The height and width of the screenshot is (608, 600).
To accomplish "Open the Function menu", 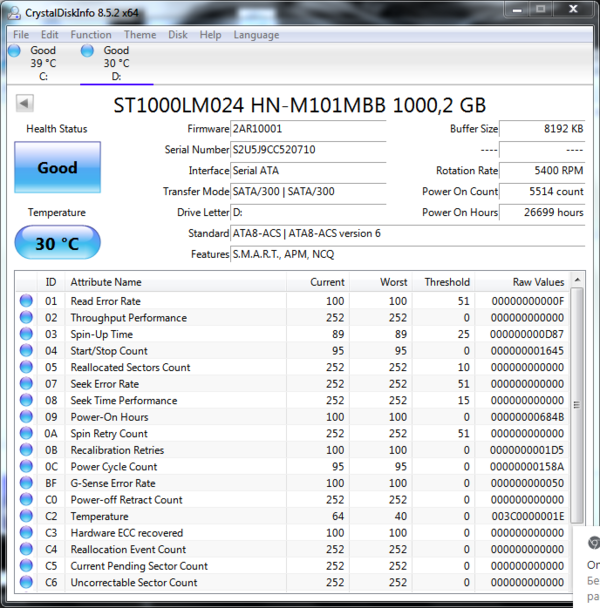I will click(91, 34).
